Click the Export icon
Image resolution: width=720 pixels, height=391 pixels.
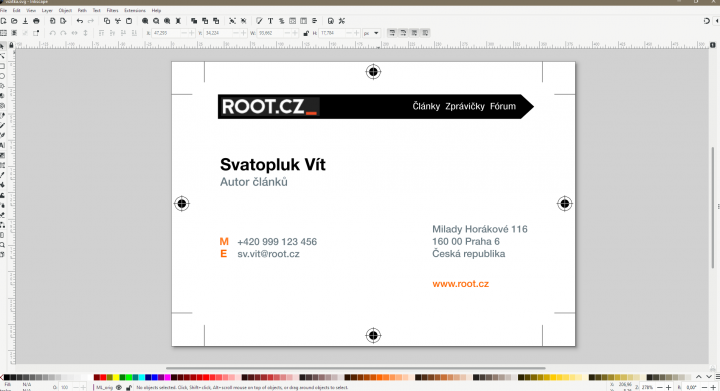63,21
